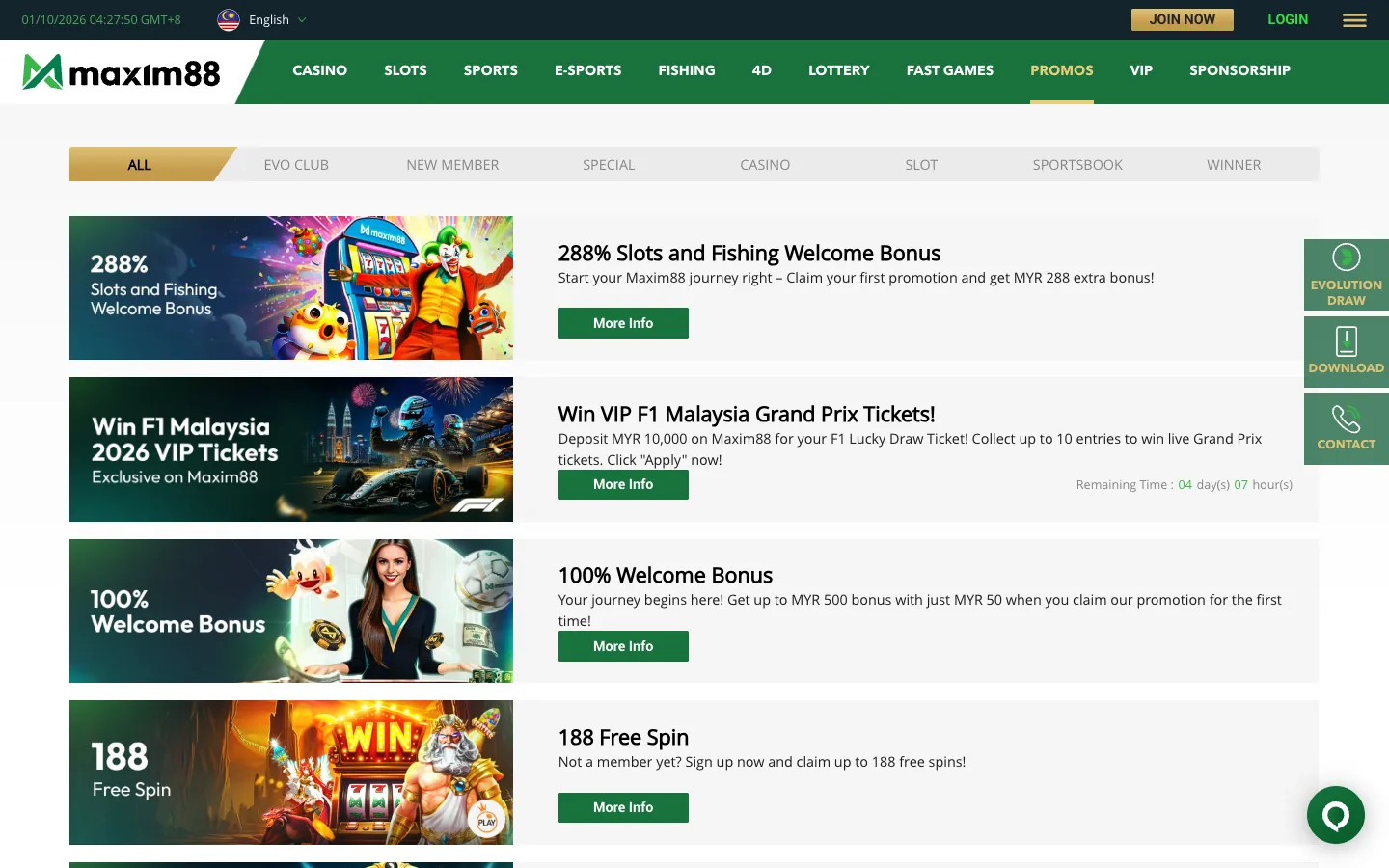The image size is (1389, 868).
Task: Click More Info for F1 Grand Prix Tickets
Action: (x=623, y=484)
